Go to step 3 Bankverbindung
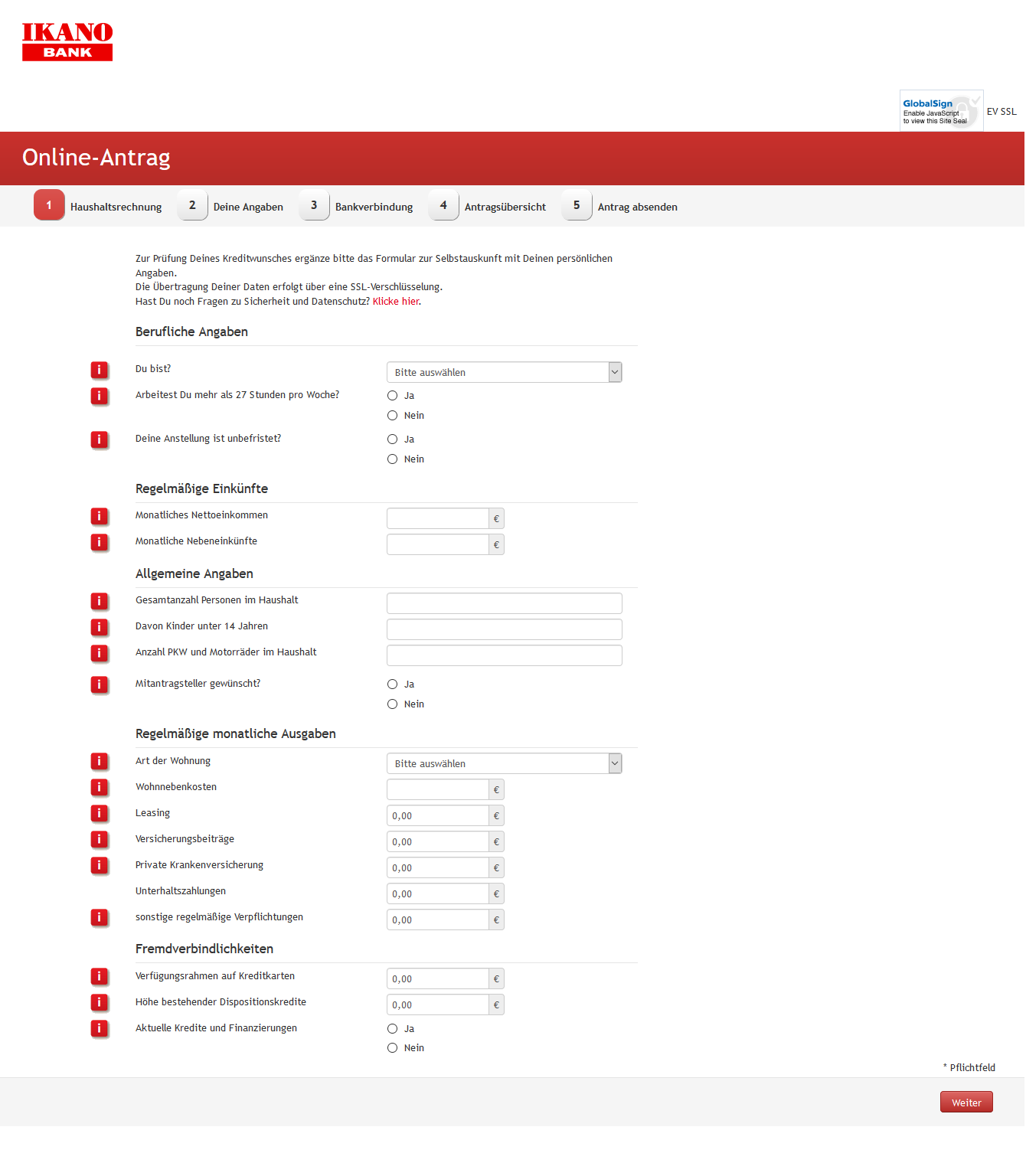Screen dimensions: 1026x1176 [x=356, y=206]
